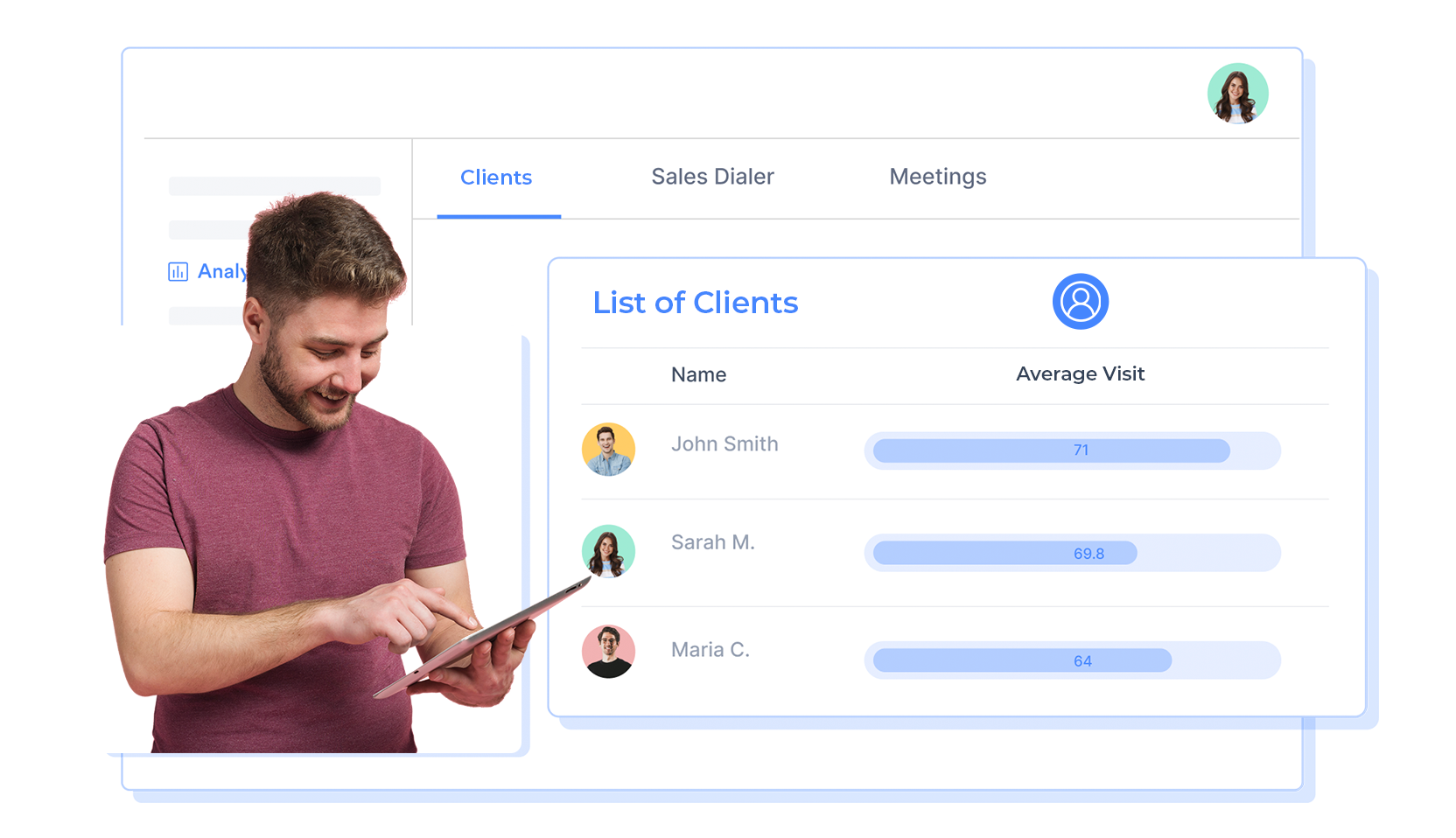Click John Smith's profile picture
Viewport: 1456px width, 838px height.
(608, 450)
